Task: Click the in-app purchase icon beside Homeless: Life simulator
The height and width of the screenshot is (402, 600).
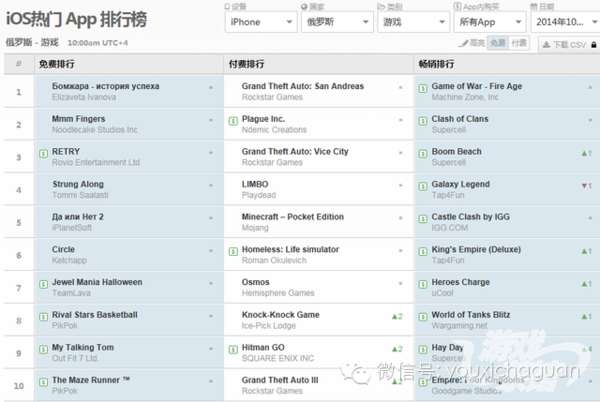Action: (233, 251)
